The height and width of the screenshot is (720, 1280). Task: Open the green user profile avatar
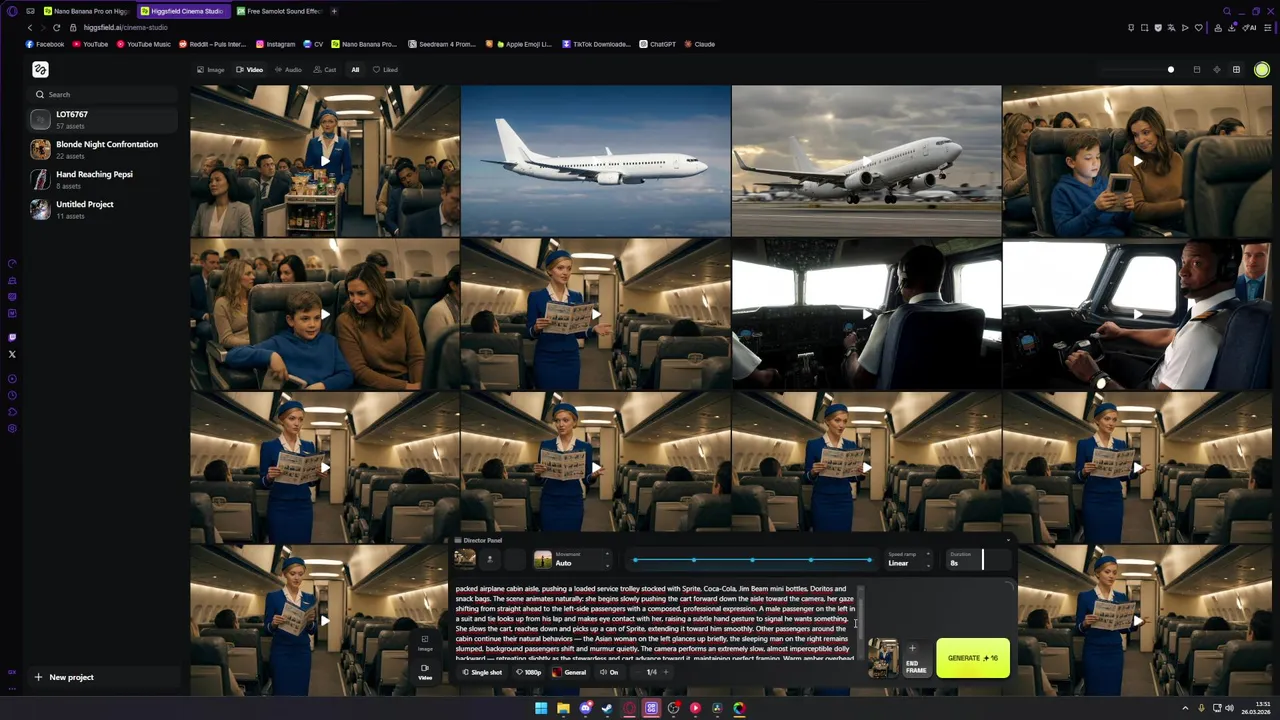tap(1262, 70)
